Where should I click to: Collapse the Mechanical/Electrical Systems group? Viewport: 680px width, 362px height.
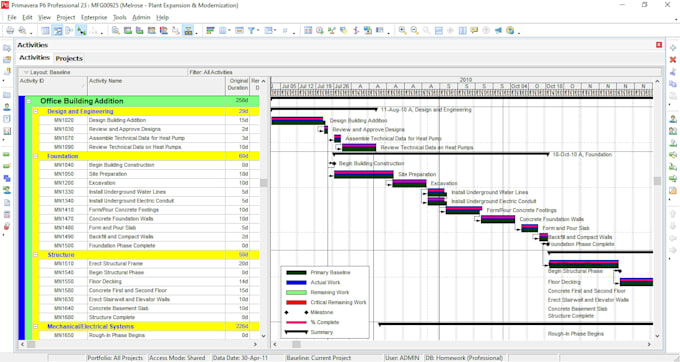click(x=36, y=326)
